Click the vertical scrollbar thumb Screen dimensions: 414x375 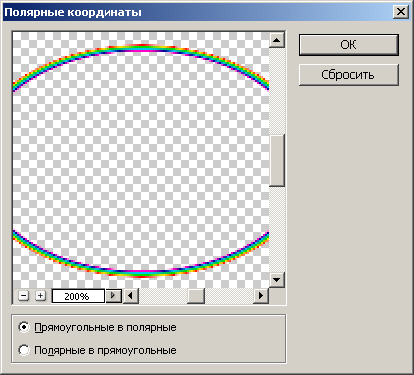point(277,160)
